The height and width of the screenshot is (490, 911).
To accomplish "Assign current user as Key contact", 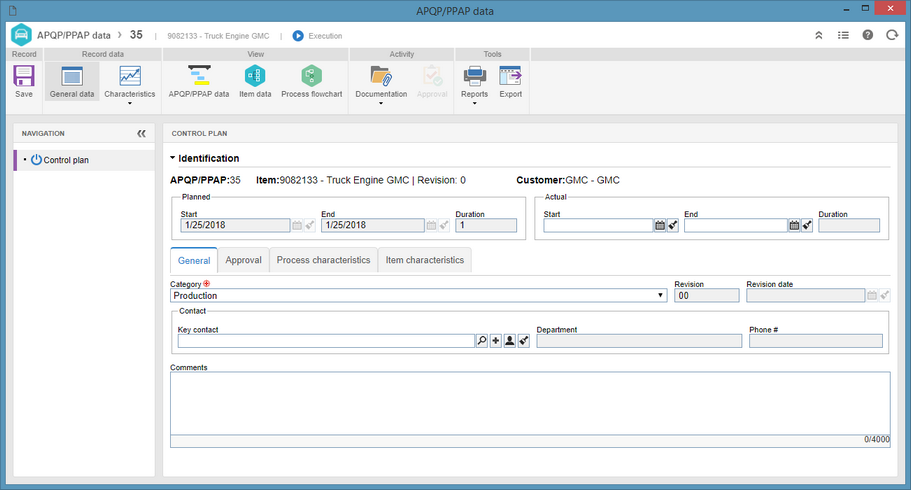I will click(510, 341).
